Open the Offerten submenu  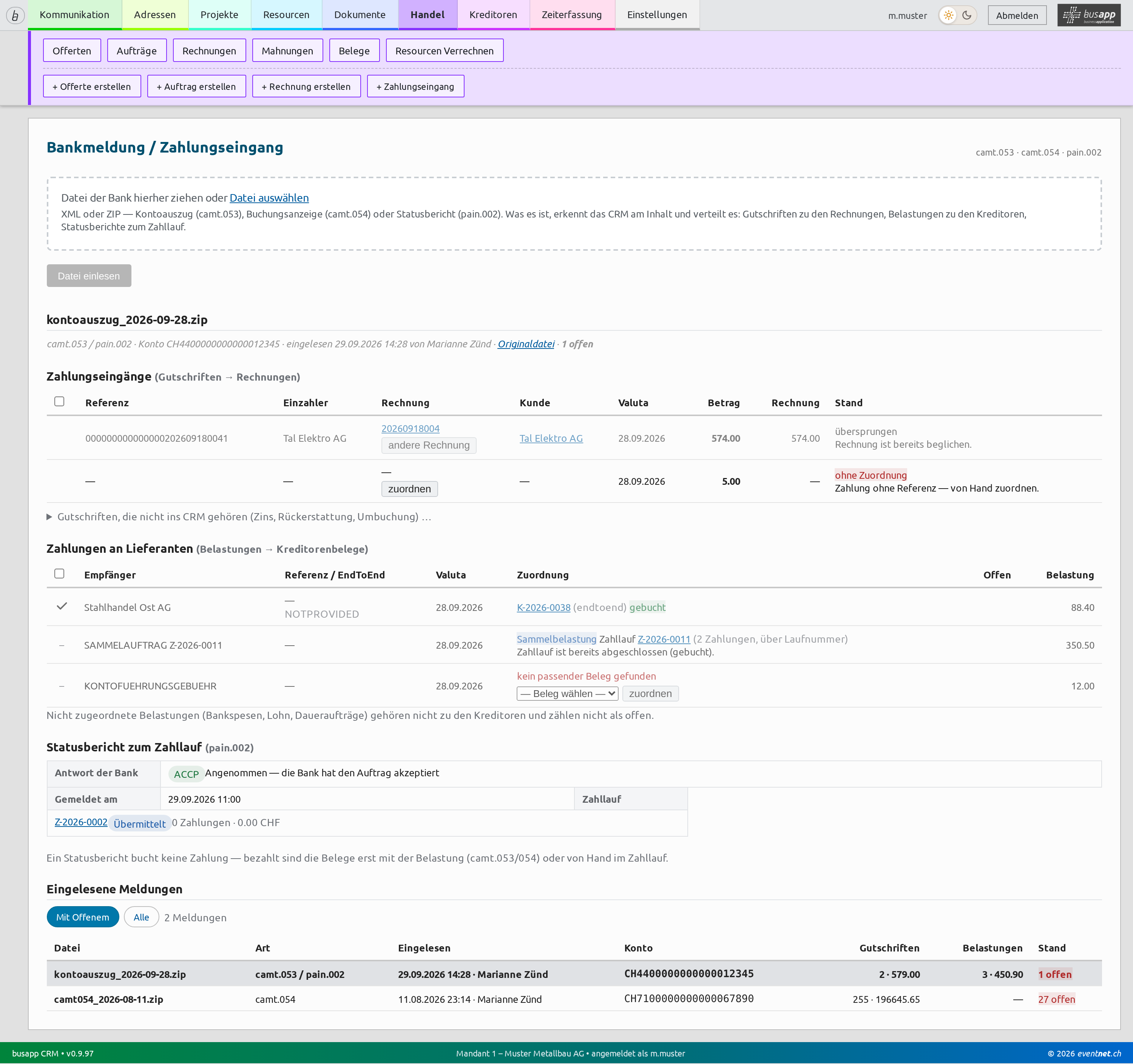coord(72,51)
